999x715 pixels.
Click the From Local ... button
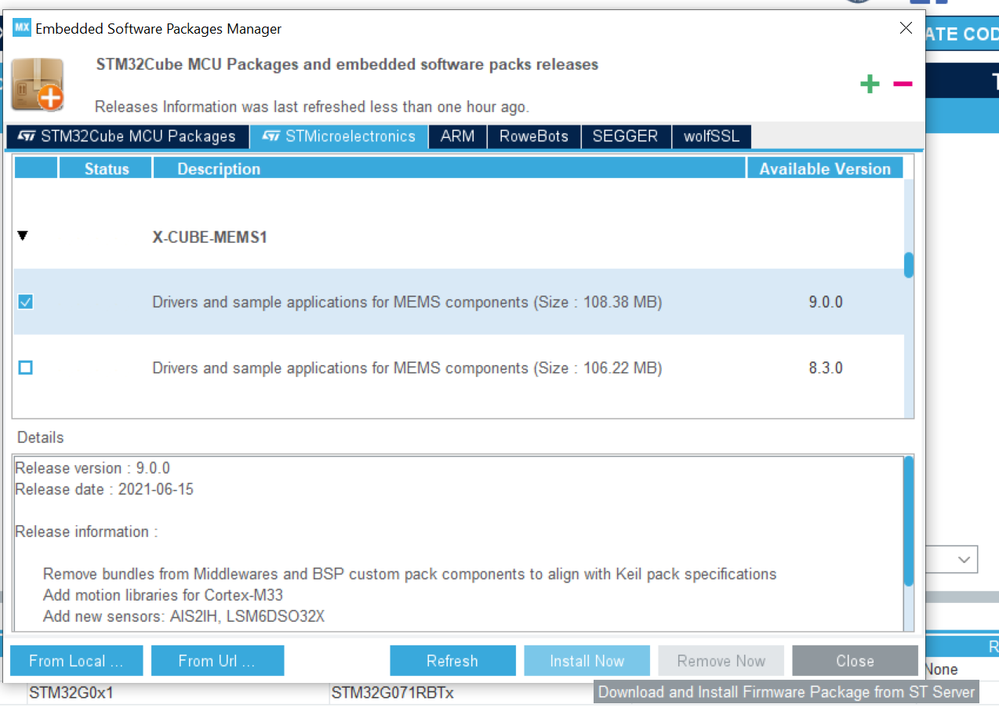click(x=76, y=661)
